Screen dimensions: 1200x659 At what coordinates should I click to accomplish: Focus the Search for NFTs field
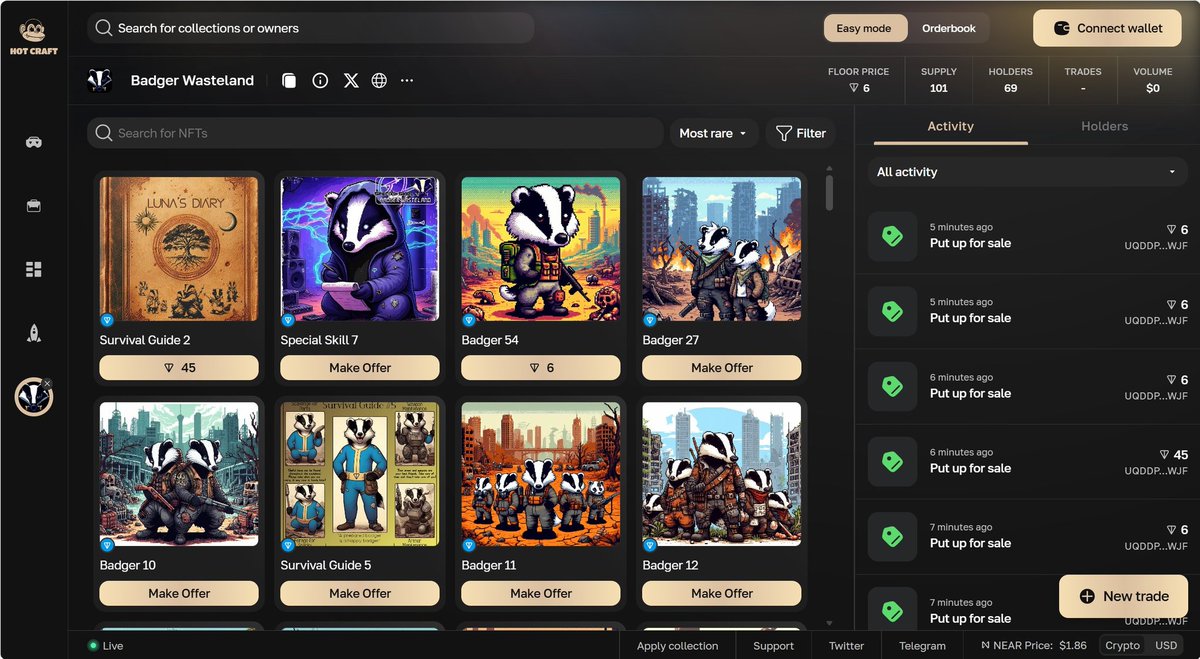tap(375, 133)
